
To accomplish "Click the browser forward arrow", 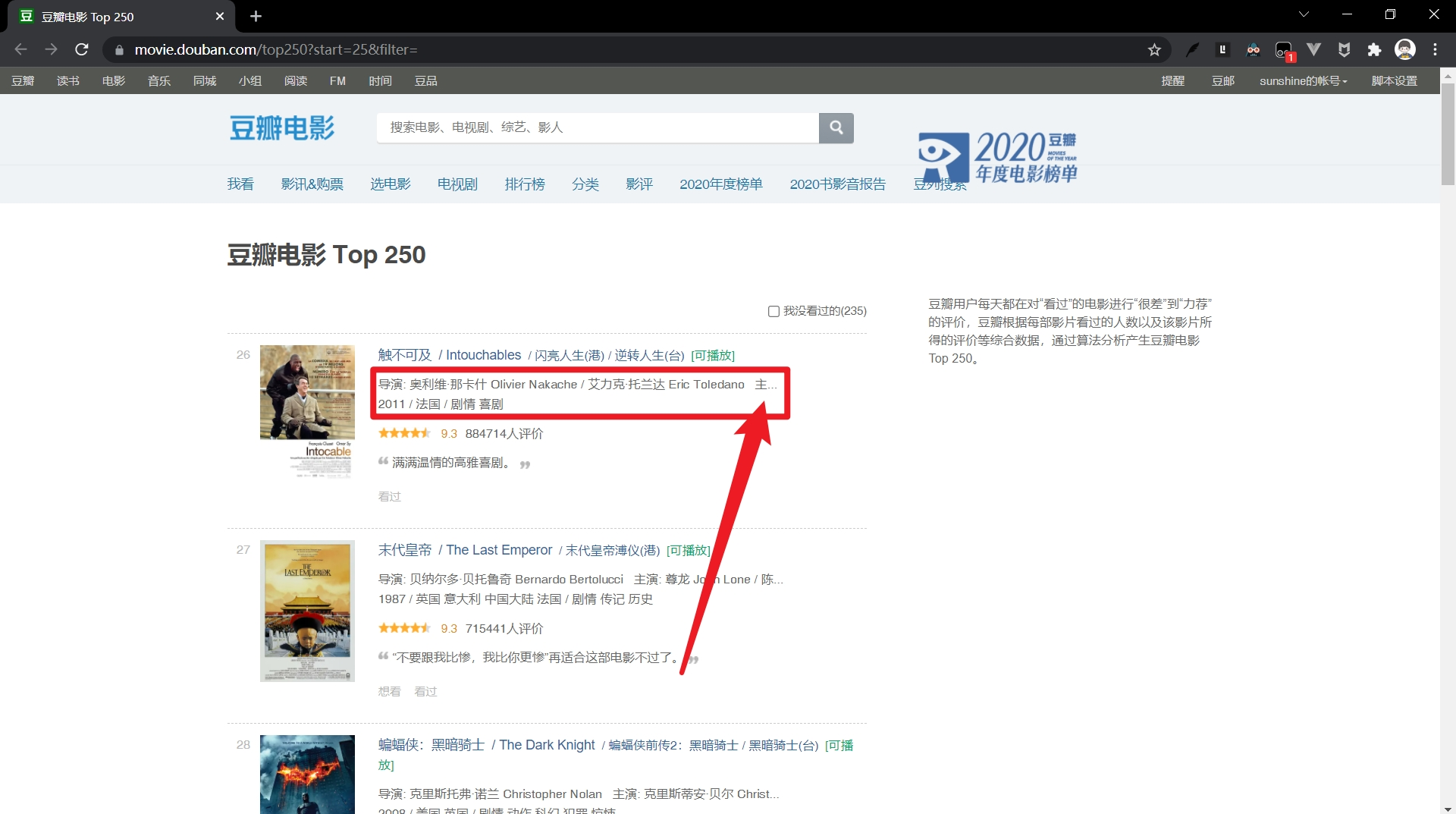I will (51, 49).
